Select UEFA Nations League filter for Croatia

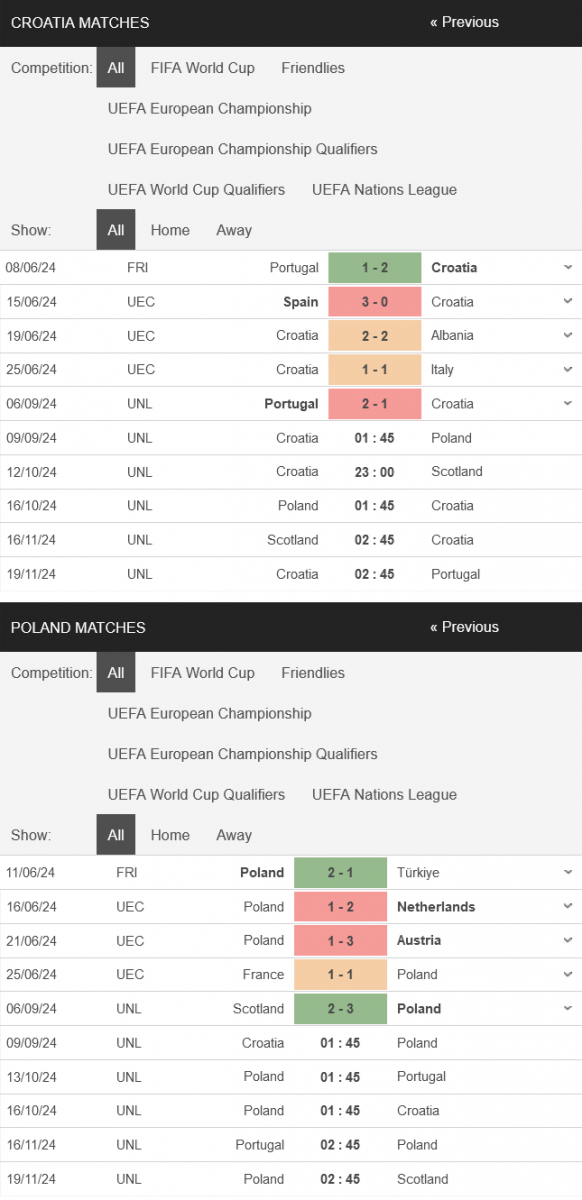point(384,190)
